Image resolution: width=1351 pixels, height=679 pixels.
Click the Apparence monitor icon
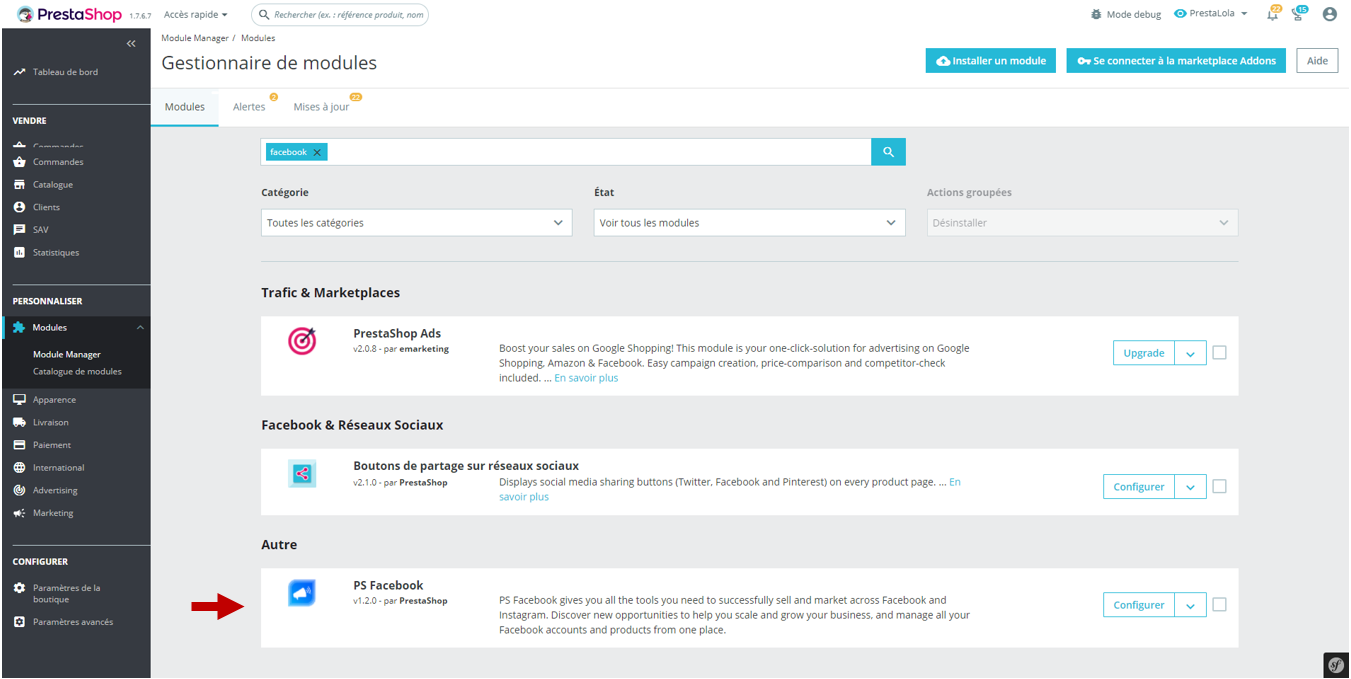click(19, 400)
